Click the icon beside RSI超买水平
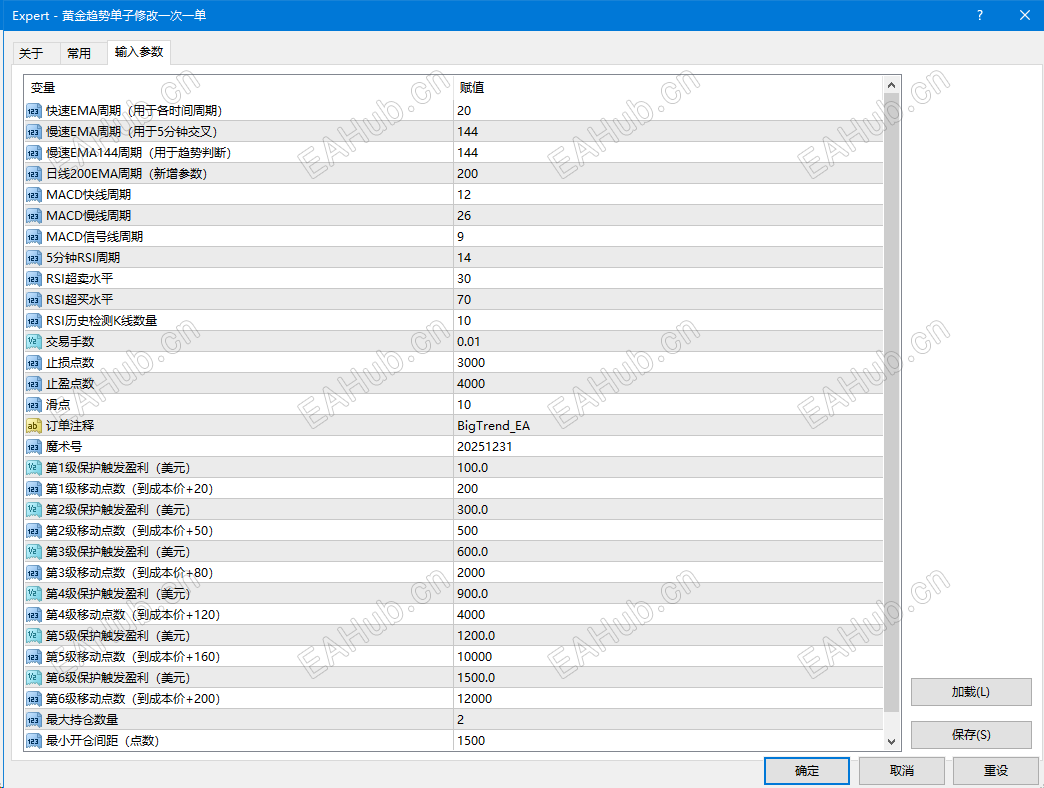Screen dimensions: 1044x788 pos(33,299)
